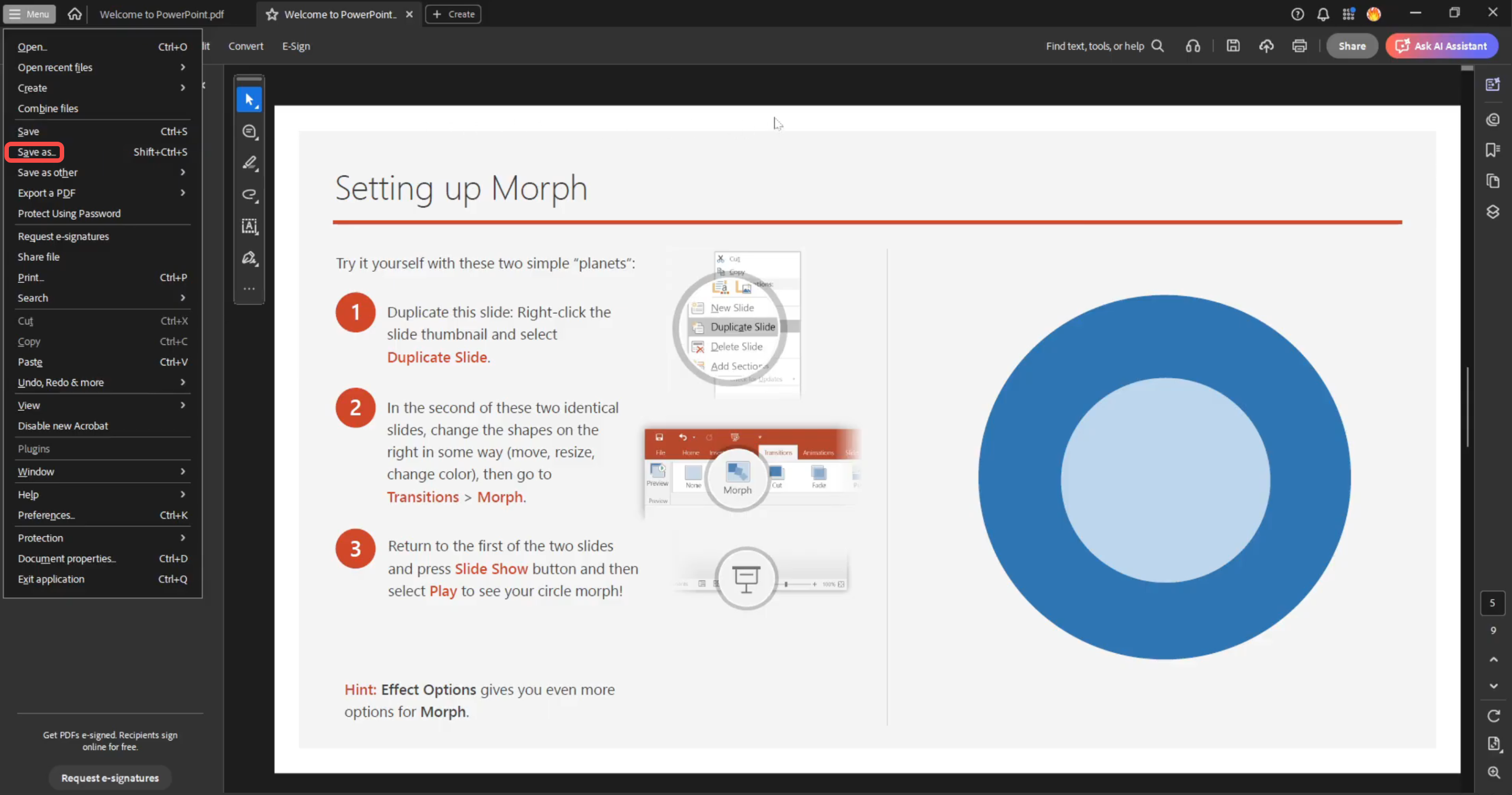The image size is (1512, 795).
Task: Open the Bookmarks panel in right rail
Action: pos(1493,151)
